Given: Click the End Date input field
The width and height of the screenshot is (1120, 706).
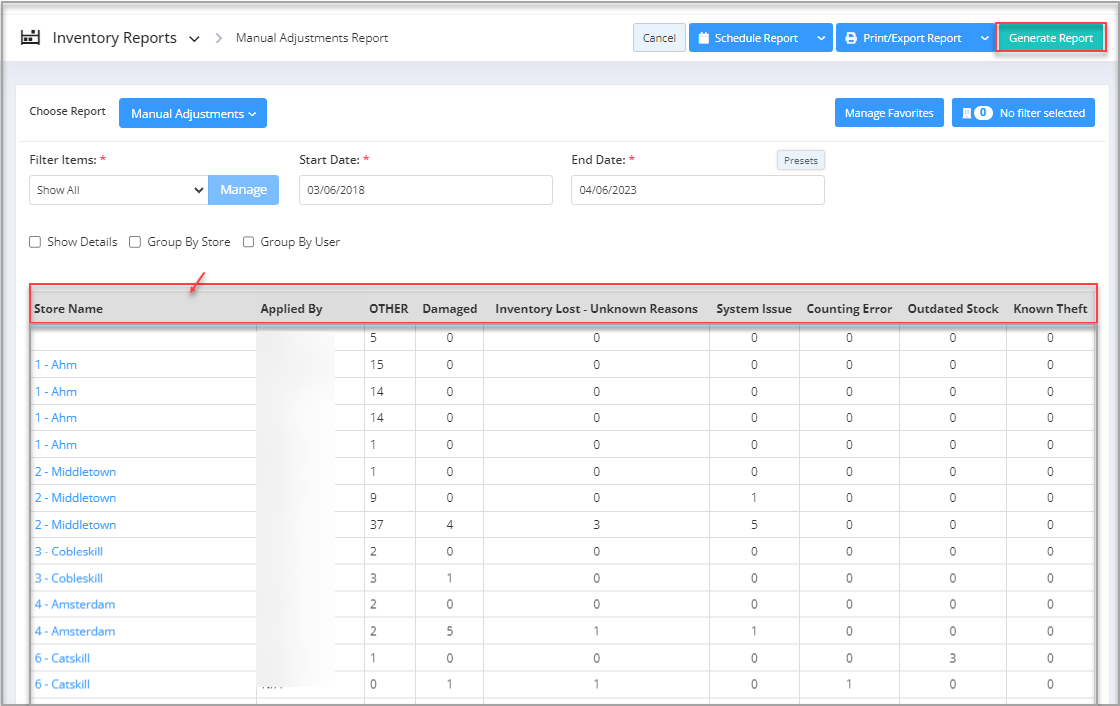Looking at the screenshot, I should (x=698, y=190).
